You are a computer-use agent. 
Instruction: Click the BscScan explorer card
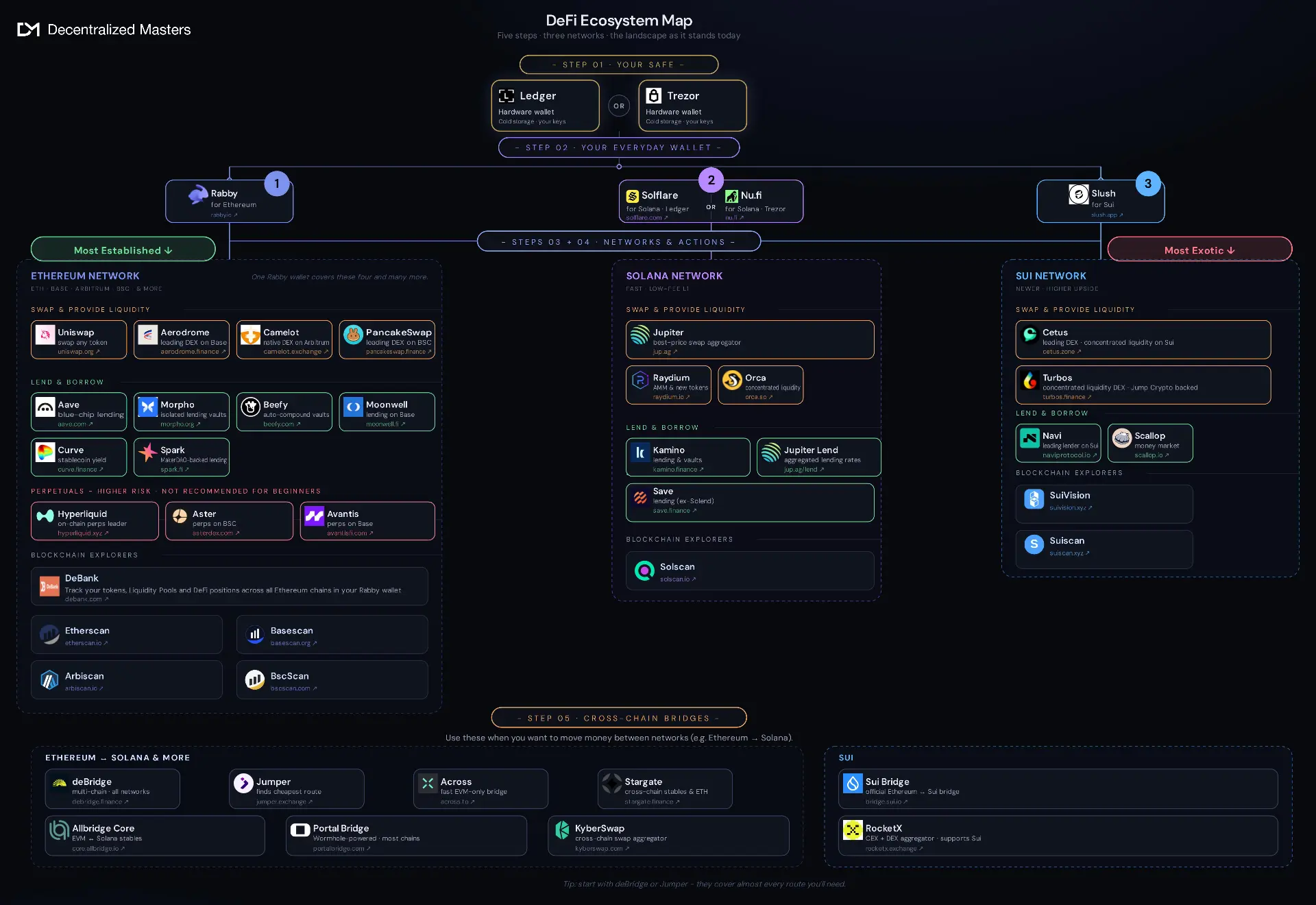pos(332,679)
